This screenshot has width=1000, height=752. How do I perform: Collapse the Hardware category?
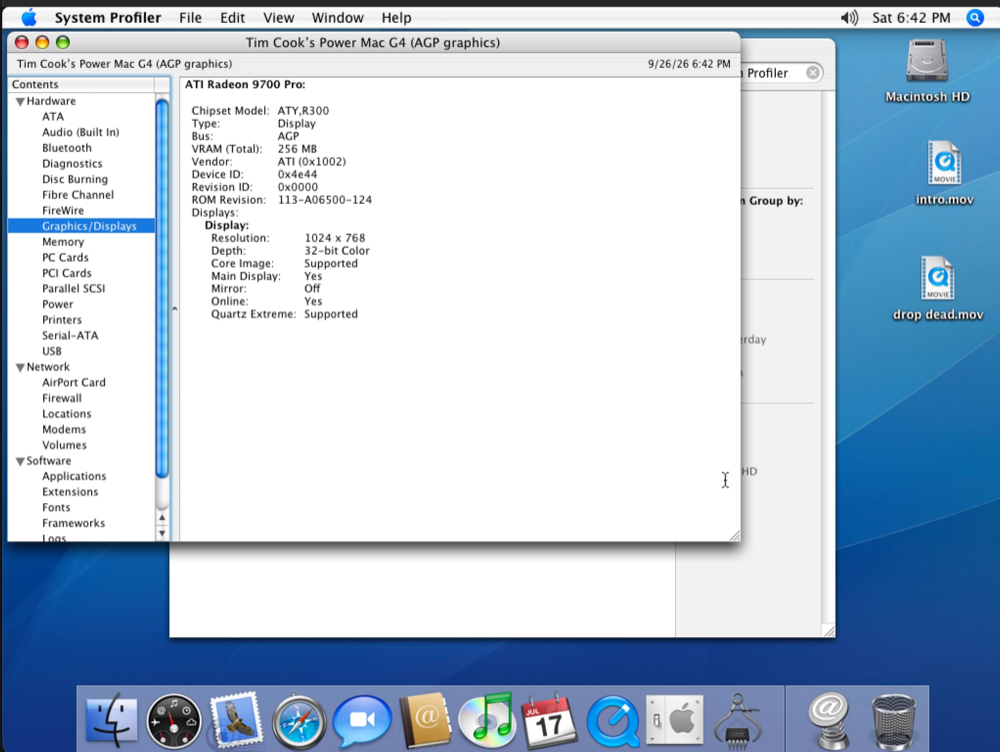coord(20,101)
